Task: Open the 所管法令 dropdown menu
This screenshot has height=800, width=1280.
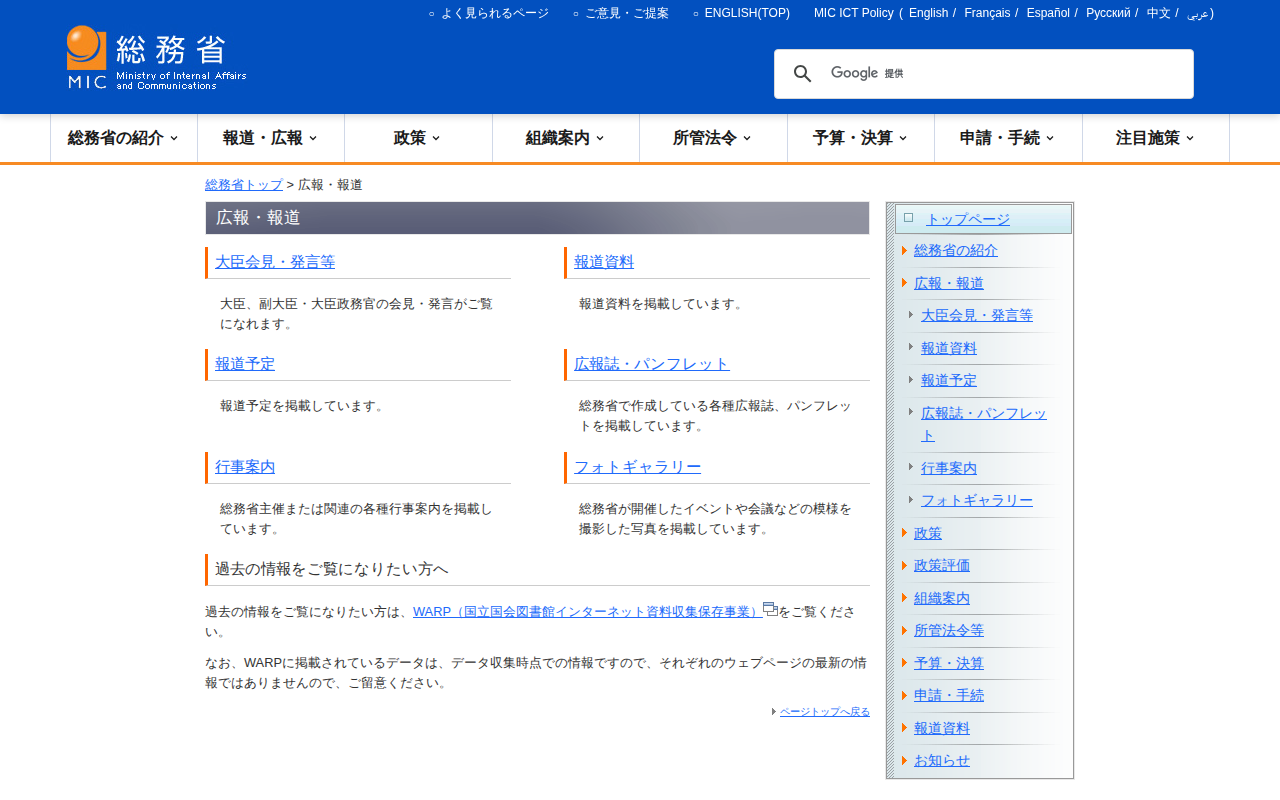Action: (x=712, y=138)
